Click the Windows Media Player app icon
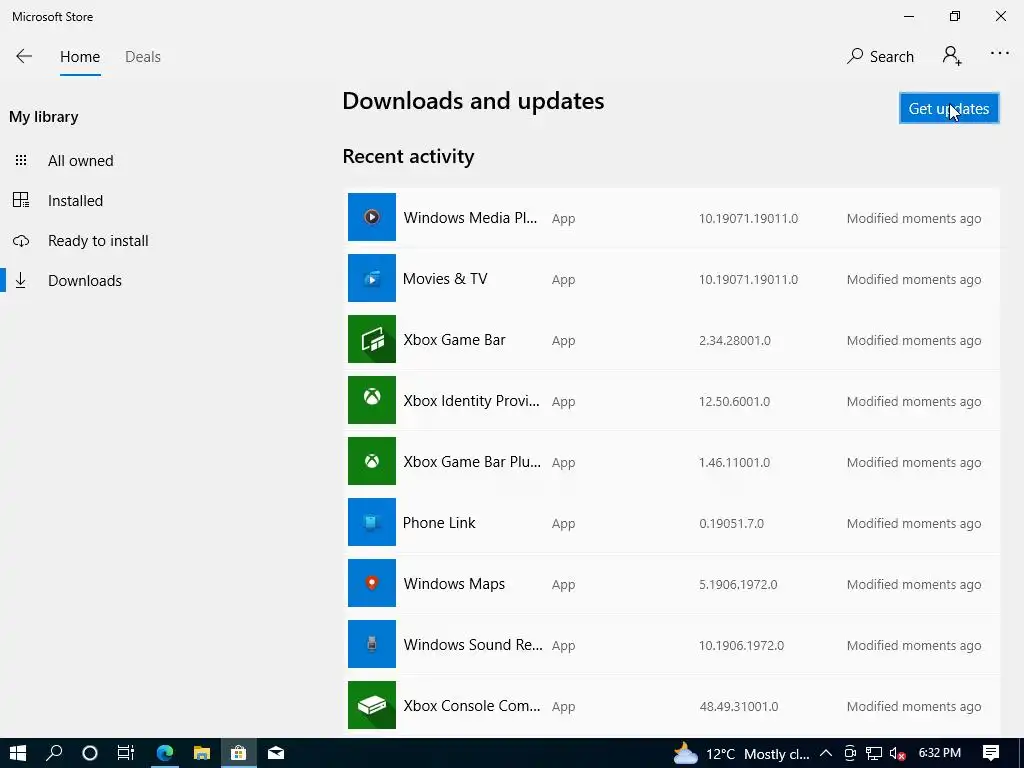The image size is (1024, 768). click(x=372, y=217)
